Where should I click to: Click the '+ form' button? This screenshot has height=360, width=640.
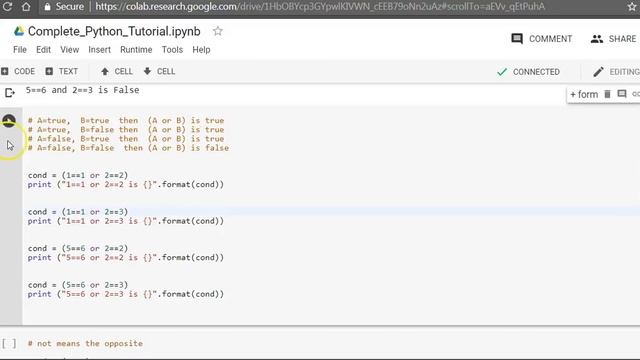click(584, 94)
